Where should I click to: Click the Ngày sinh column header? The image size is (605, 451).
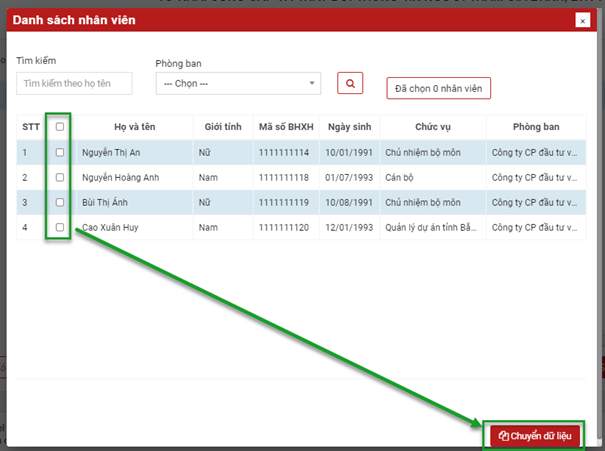[347, 127]
